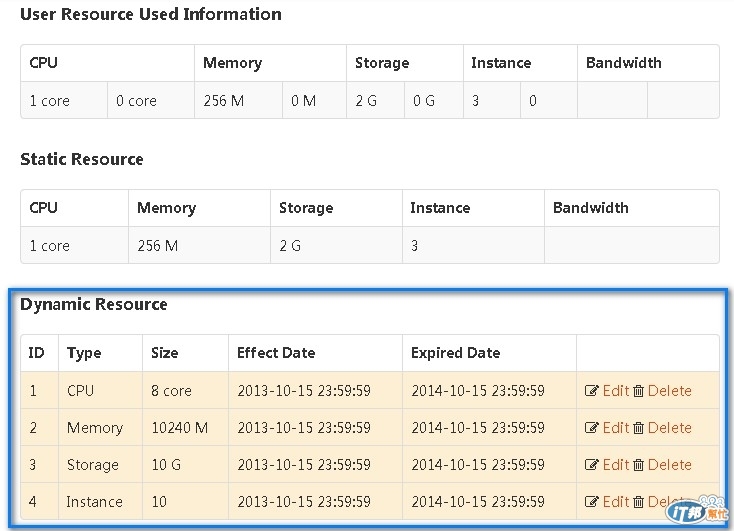Viewport: 734px width, 531px height.
Task: Click the trash icon for Memory row
Action: pyautogui.click(x=638, y=428)
